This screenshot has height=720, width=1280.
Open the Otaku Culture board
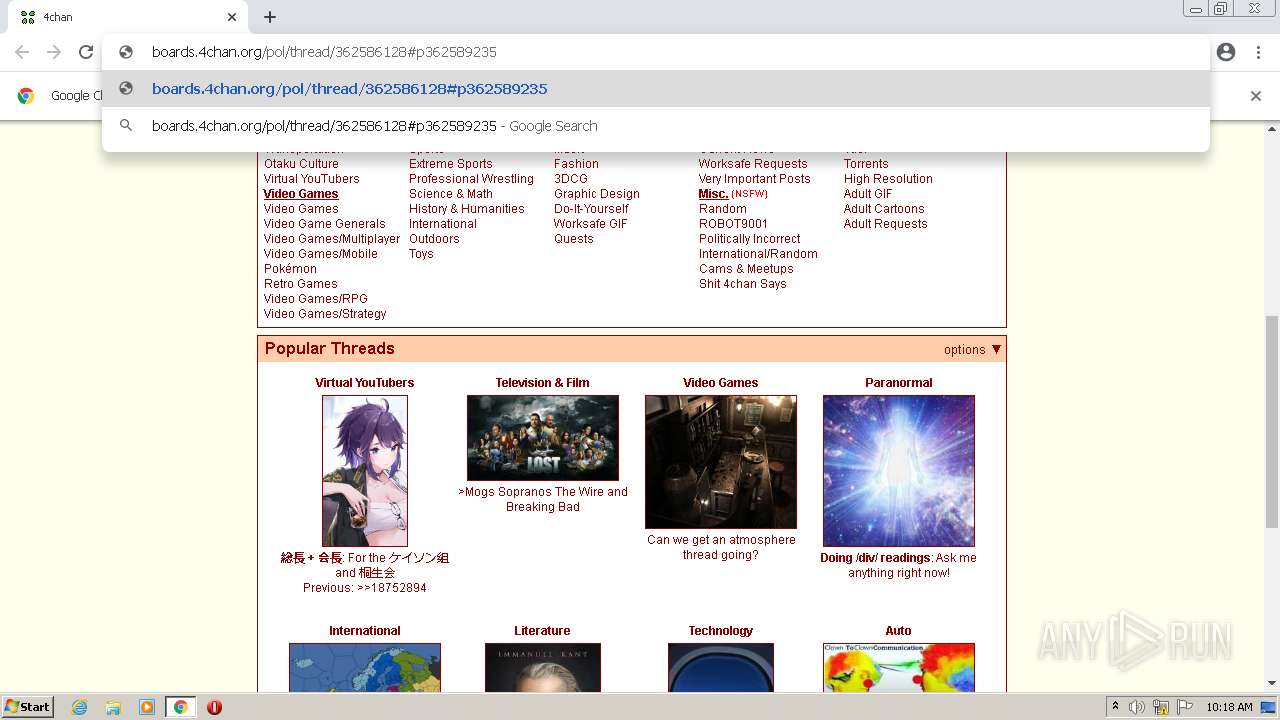point(301,164)
